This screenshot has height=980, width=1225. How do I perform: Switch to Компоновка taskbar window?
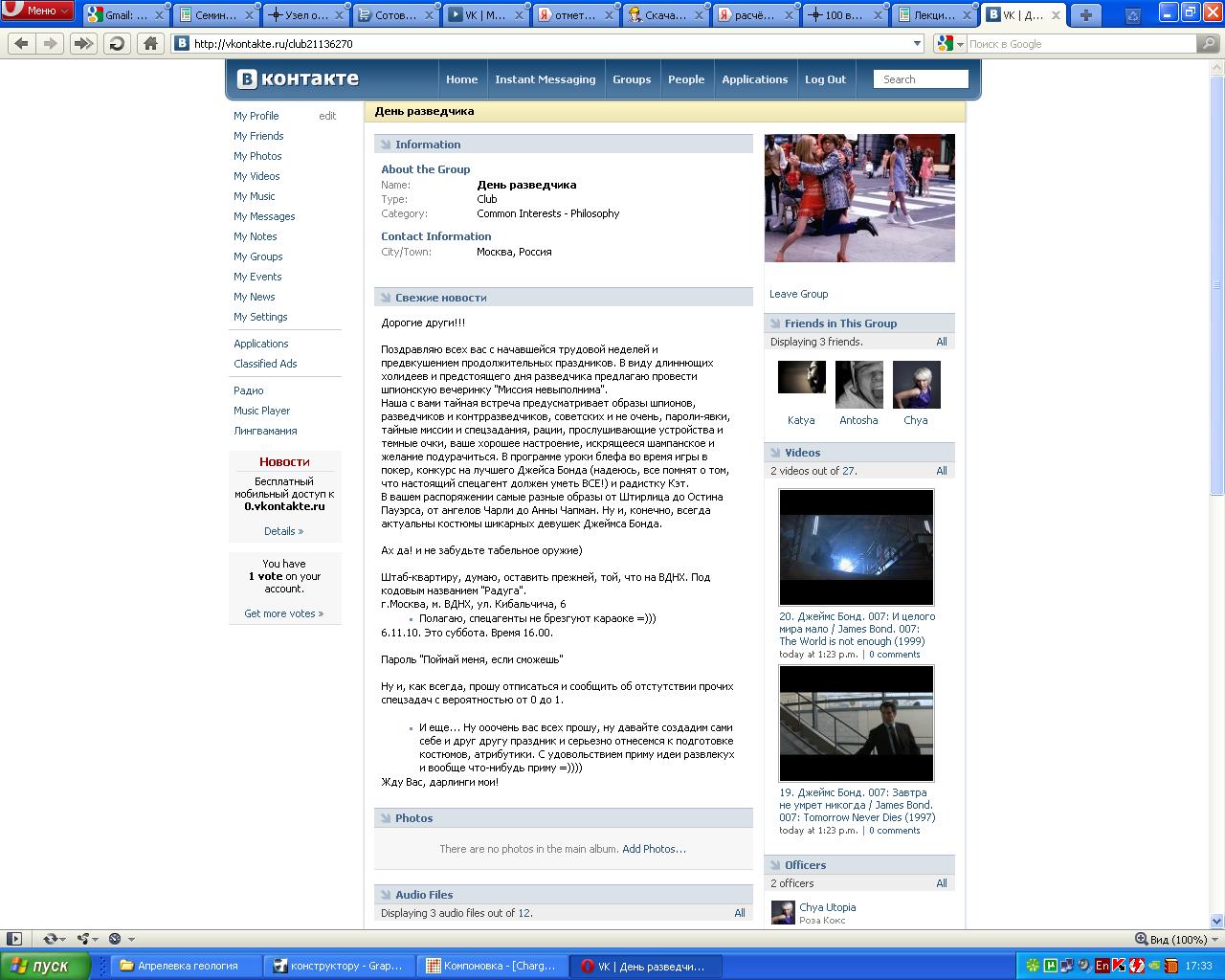coord(493,966)
